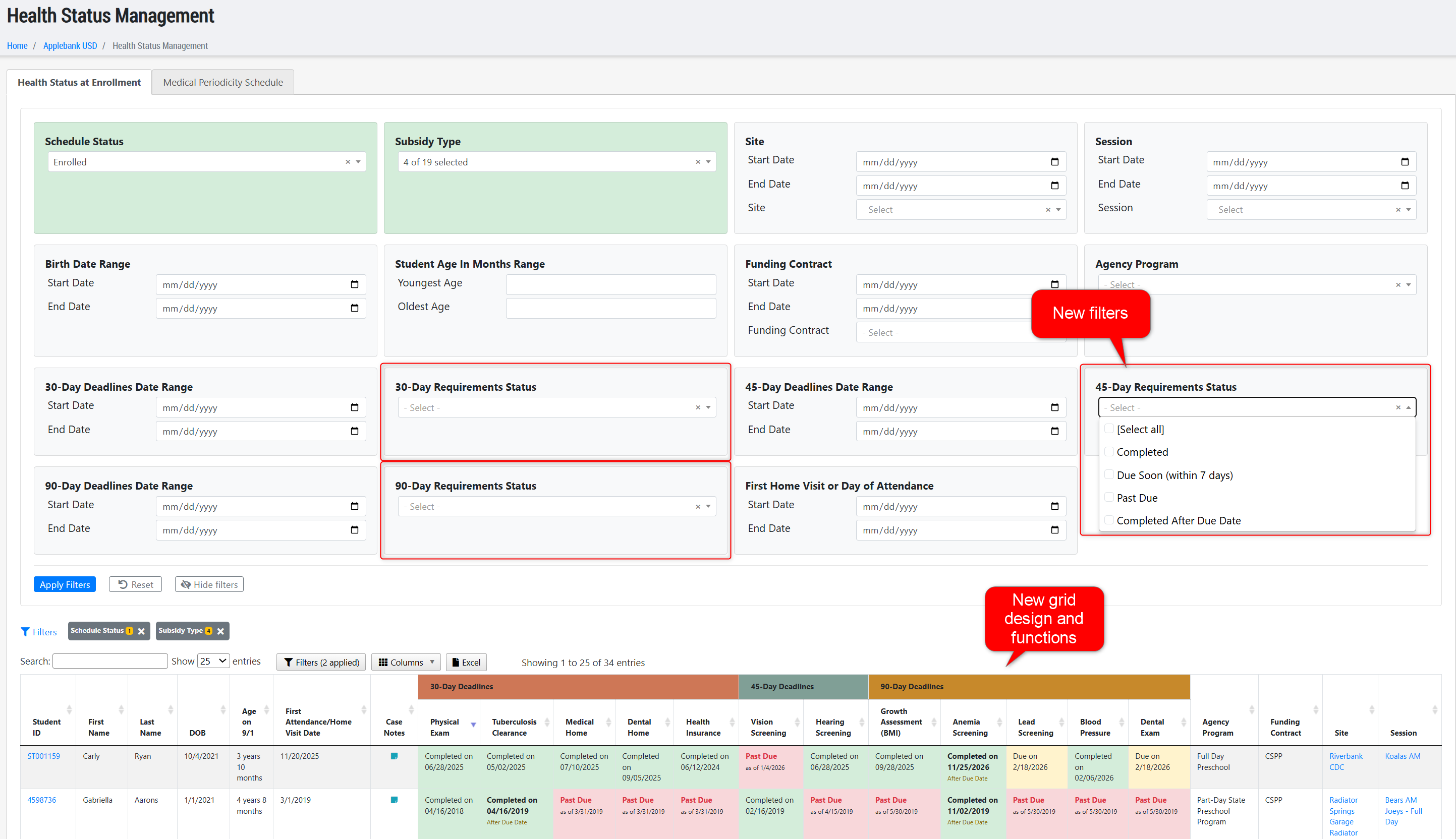Screen dimensions: 1456x839
Task: Change Show entries count dropdown
Action: [x=213, y=661]
